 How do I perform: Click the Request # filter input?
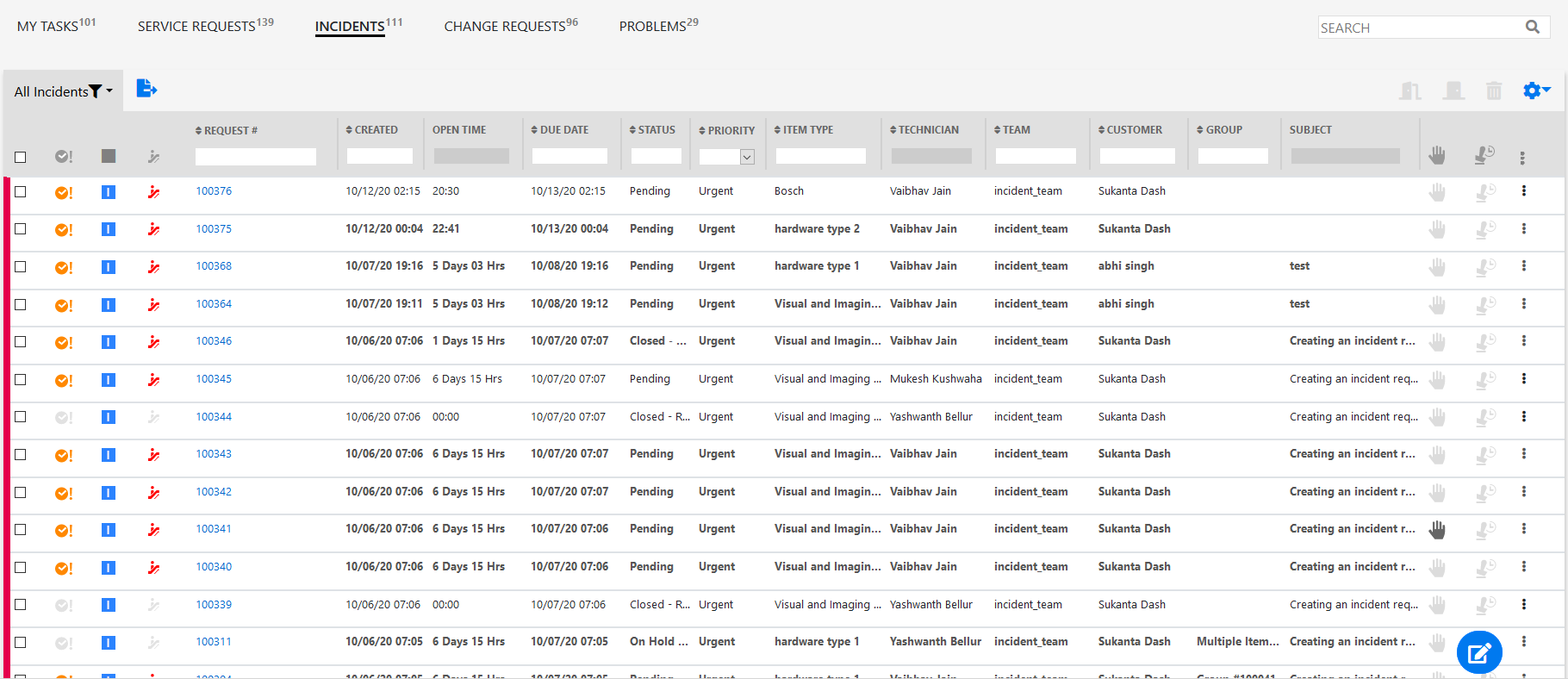pyautogui.click(x=256, y=157)
